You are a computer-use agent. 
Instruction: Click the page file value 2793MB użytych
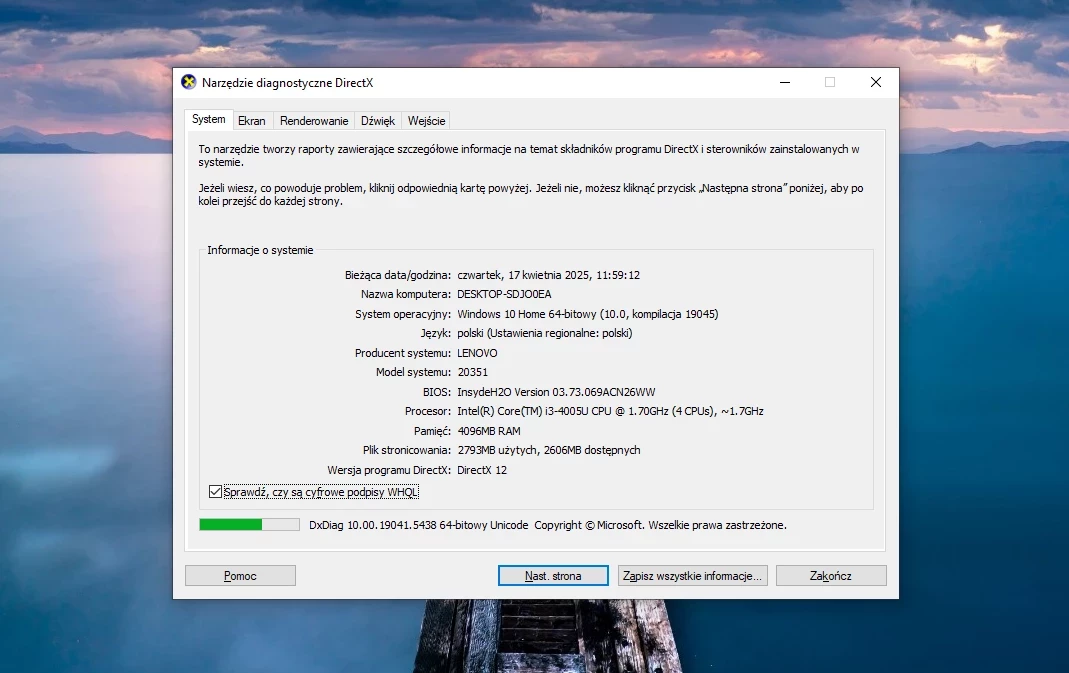[549, 450]
